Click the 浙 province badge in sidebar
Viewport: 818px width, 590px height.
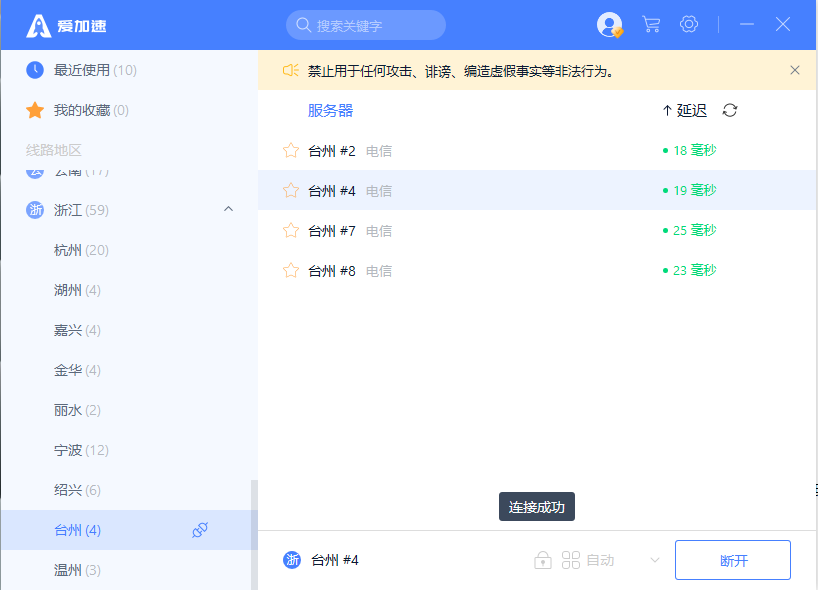click(x=35, y=210)
